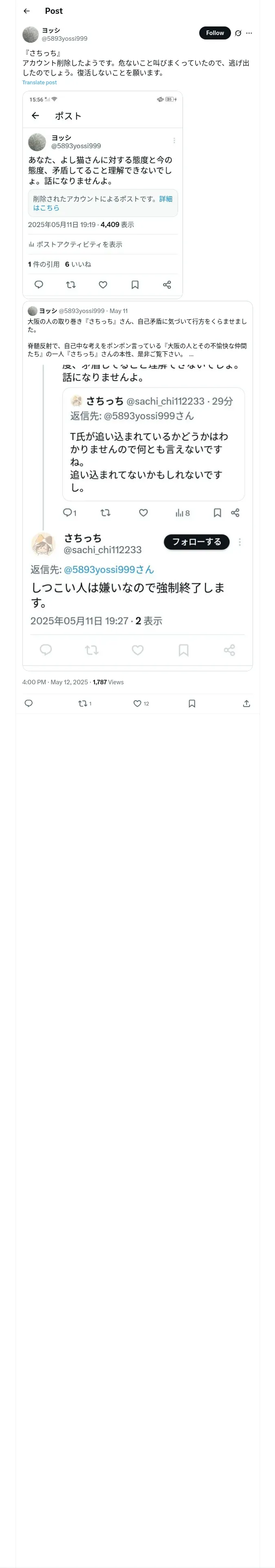Click the @5893yossi999 handle under the name

(x=65, y=38)
